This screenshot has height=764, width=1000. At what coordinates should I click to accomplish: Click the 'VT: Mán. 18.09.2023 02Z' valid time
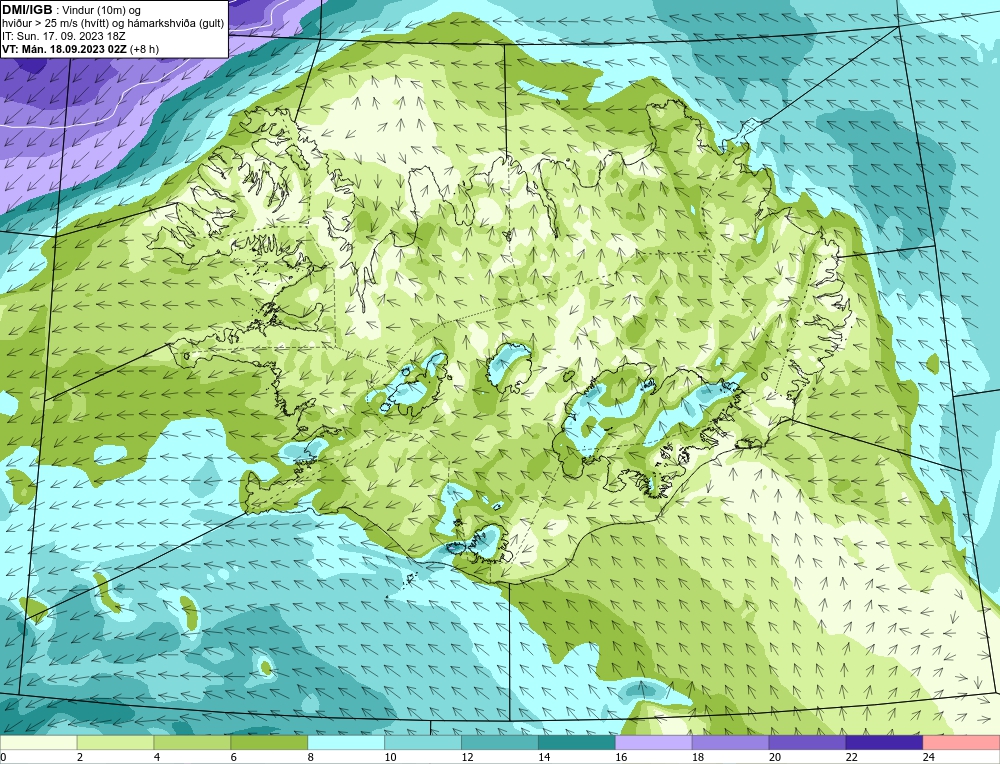click(x=64, y=48)
